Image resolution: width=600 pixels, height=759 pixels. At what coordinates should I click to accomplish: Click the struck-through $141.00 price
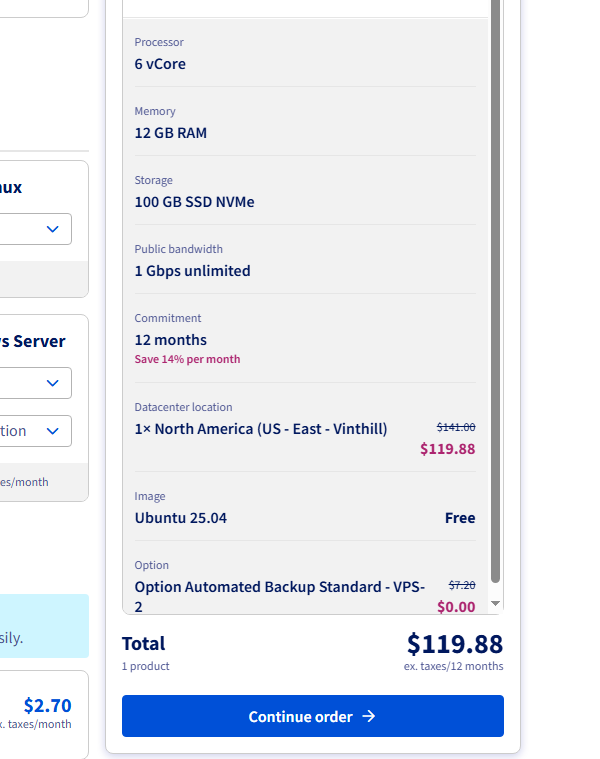click(456, 427)
